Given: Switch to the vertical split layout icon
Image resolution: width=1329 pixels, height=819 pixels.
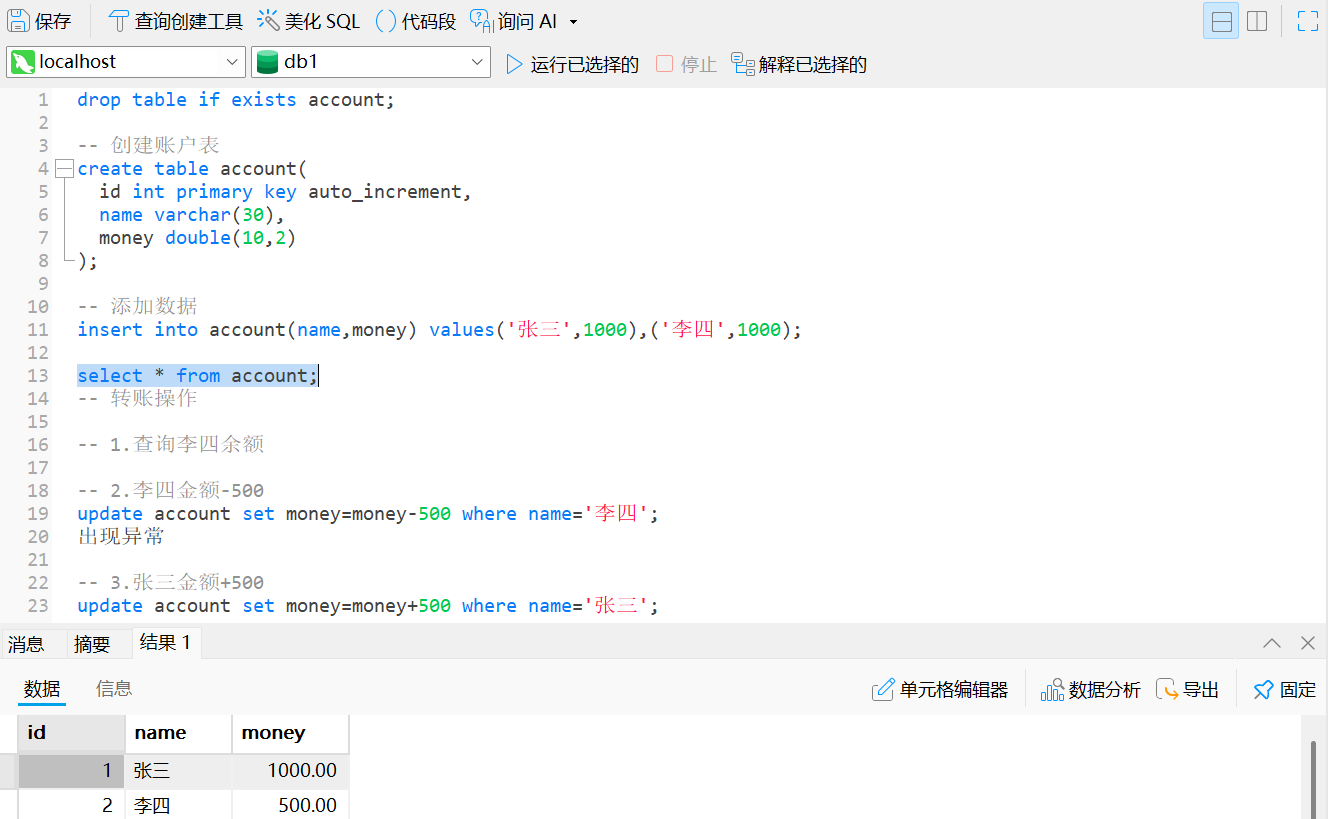Looking at the screenshot, I should [1257, 21].
